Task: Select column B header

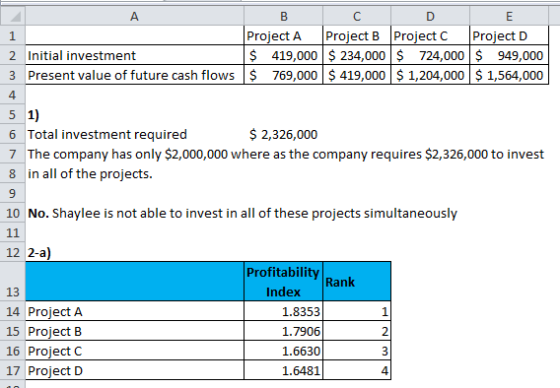Action: [283, 16]
